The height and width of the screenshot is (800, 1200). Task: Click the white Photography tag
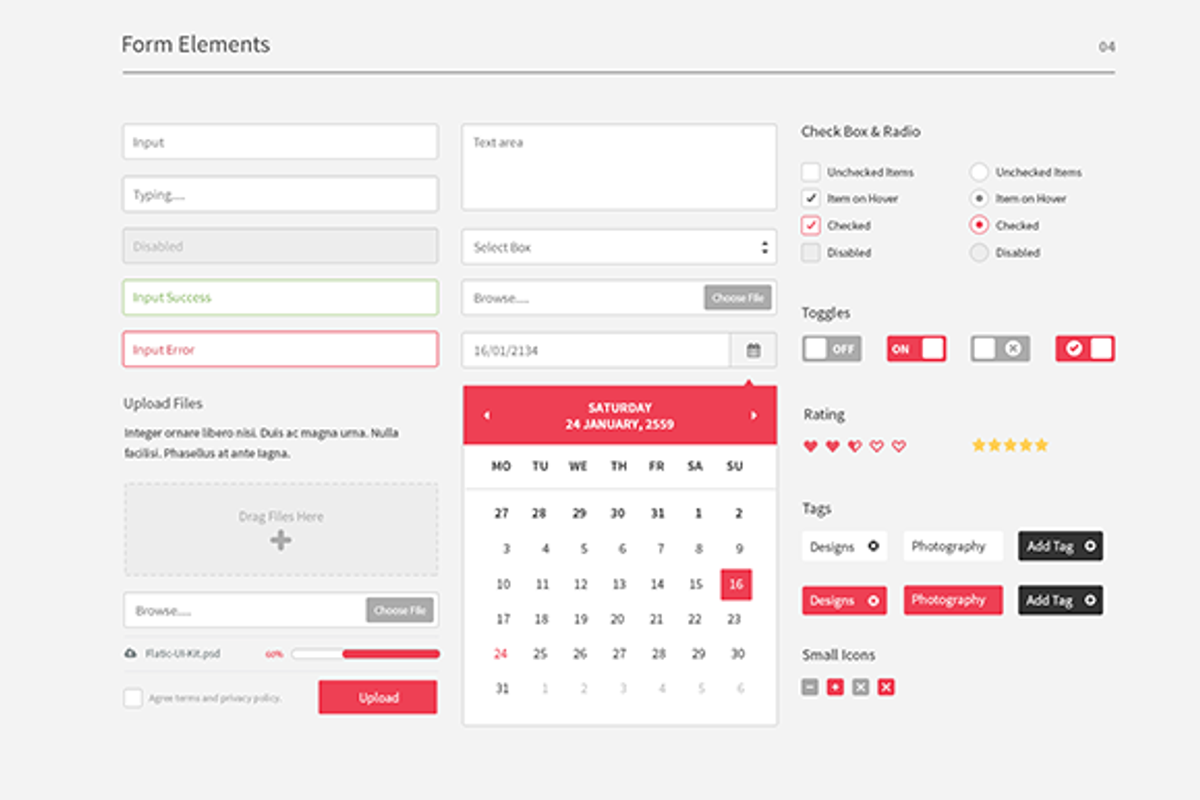[x=953, y=546]
